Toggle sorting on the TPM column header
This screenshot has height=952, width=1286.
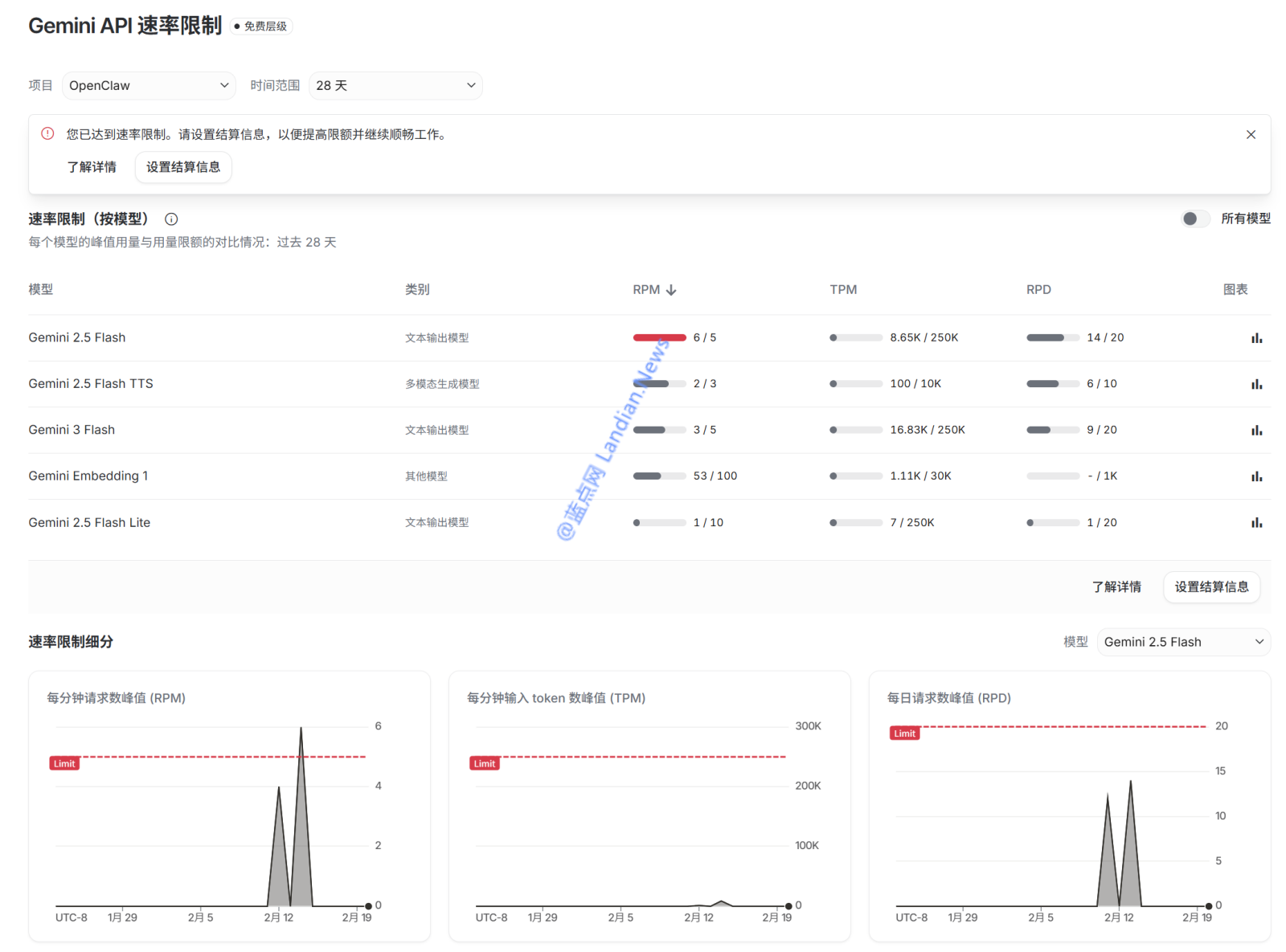(843, 289)
